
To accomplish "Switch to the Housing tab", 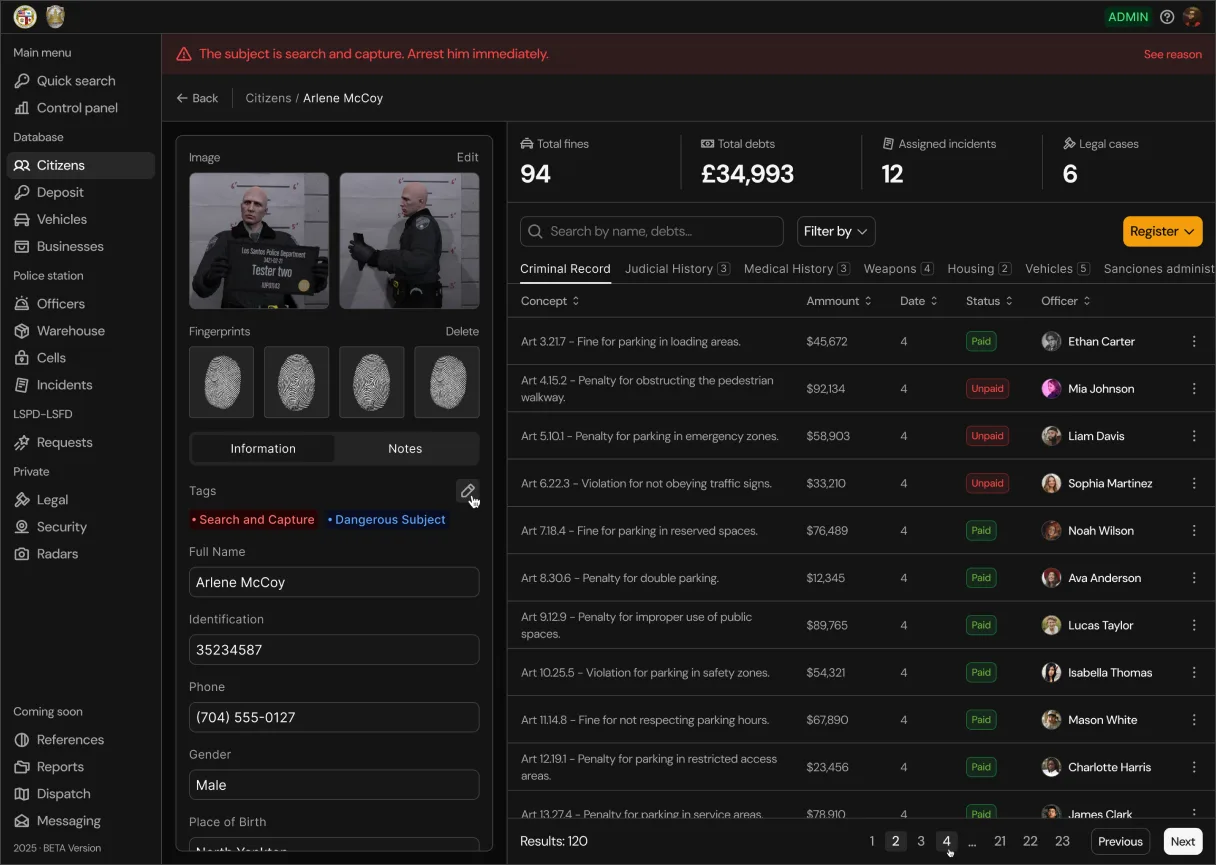I will tap(979, 269).
